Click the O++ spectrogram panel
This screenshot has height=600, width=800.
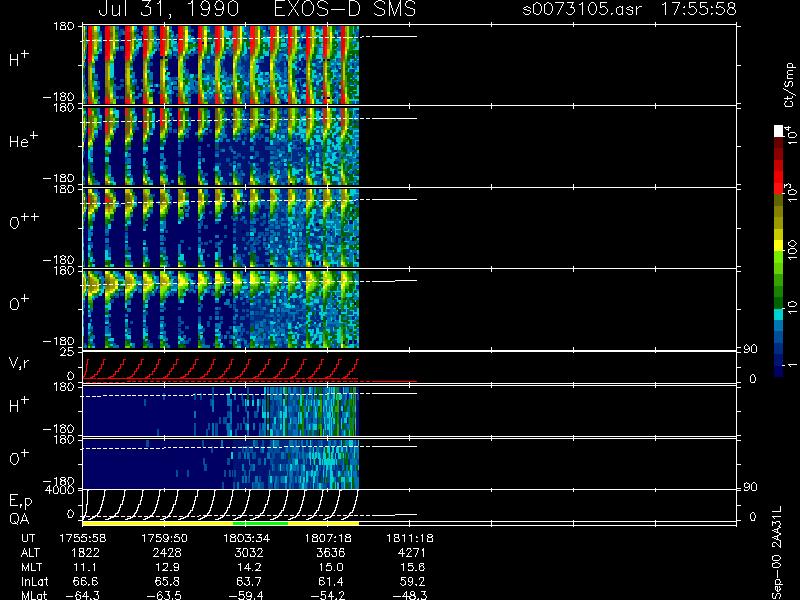(x=221, y=228)
